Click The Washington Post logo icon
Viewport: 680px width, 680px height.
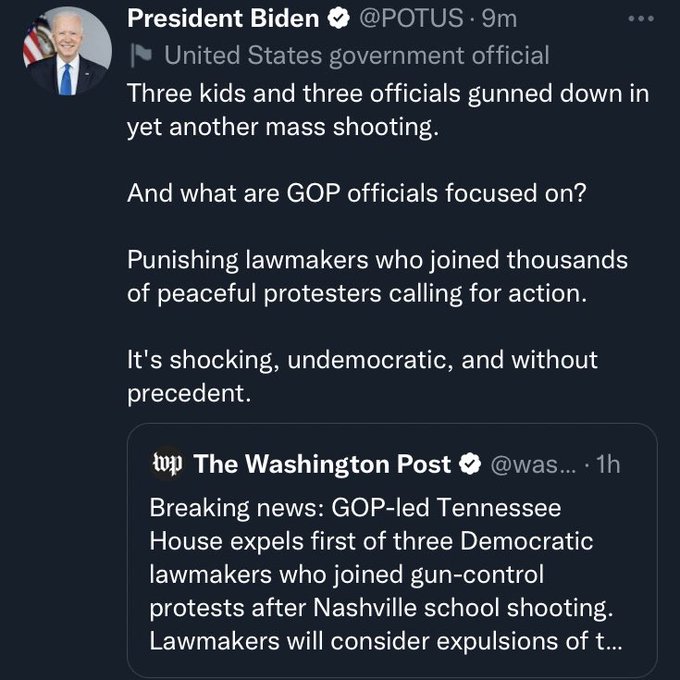(x=165, y=463)
